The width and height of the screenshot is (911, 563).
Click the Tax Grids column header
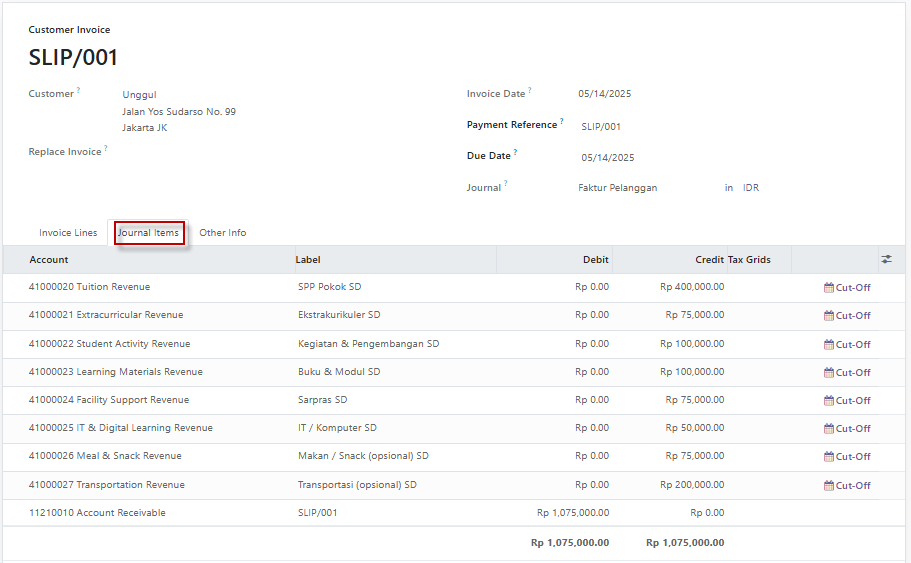[749, 260]
